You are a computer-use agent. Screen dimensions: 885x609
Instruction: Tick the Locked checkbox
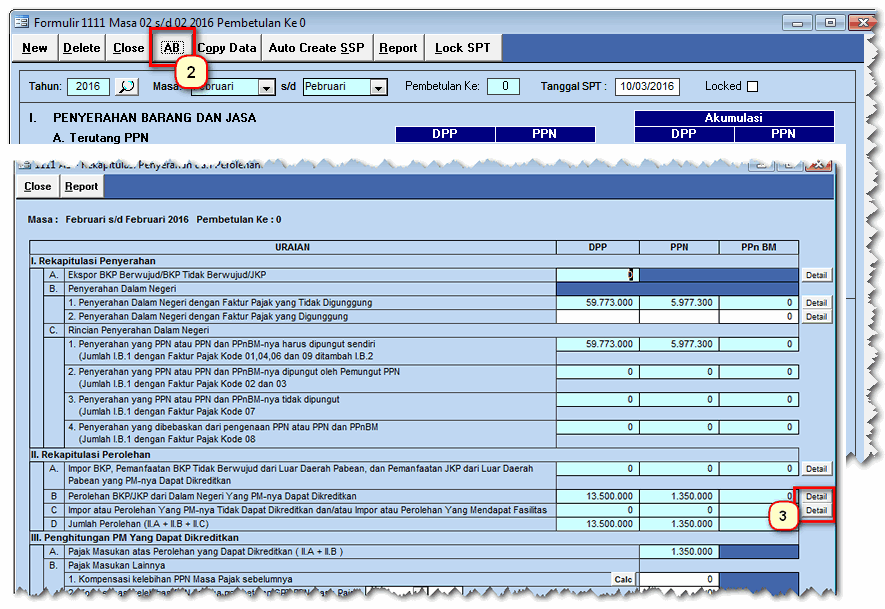[x=753, y=87]
